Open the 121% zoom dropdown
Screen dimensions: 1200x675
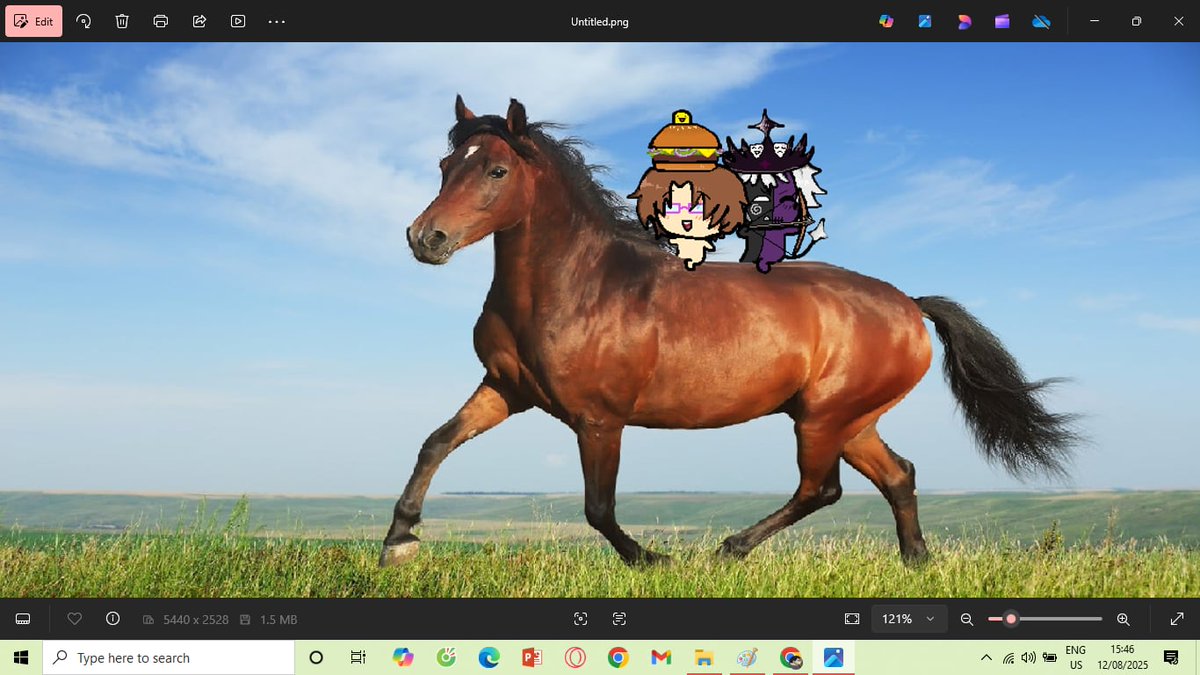(909, 619)
